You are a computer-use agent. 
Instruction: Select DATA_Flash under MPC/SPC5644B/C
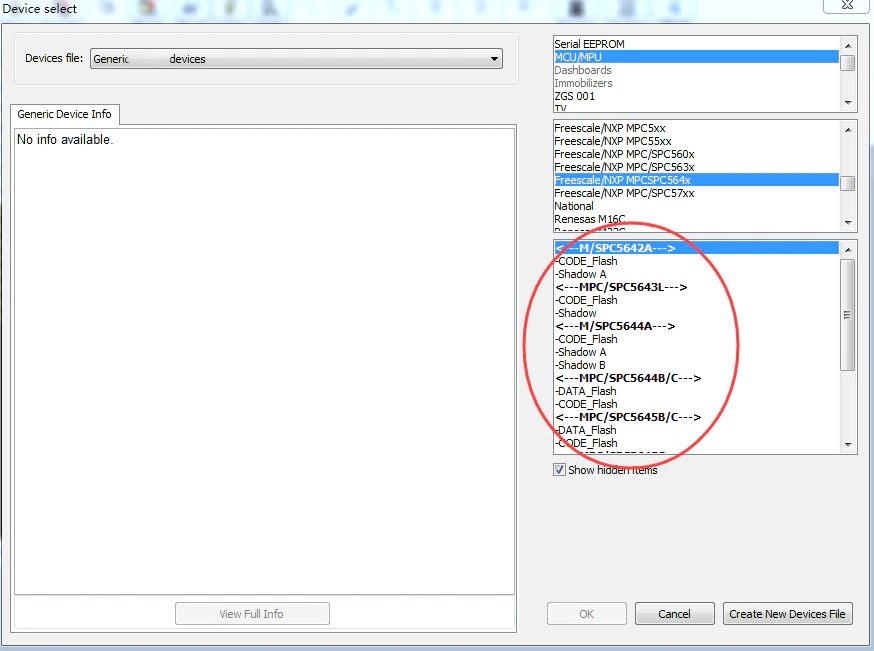[586, 391]
